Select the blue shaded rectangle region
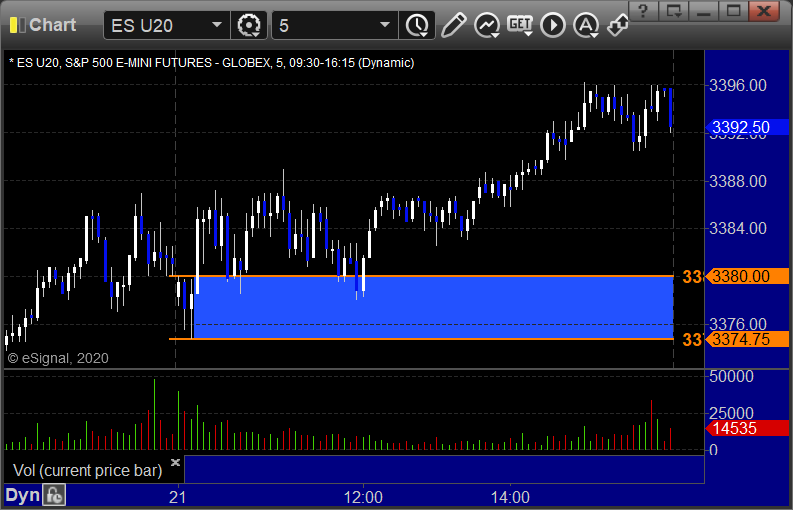Screen dimensions: 793x510 [x=433, y=308]
